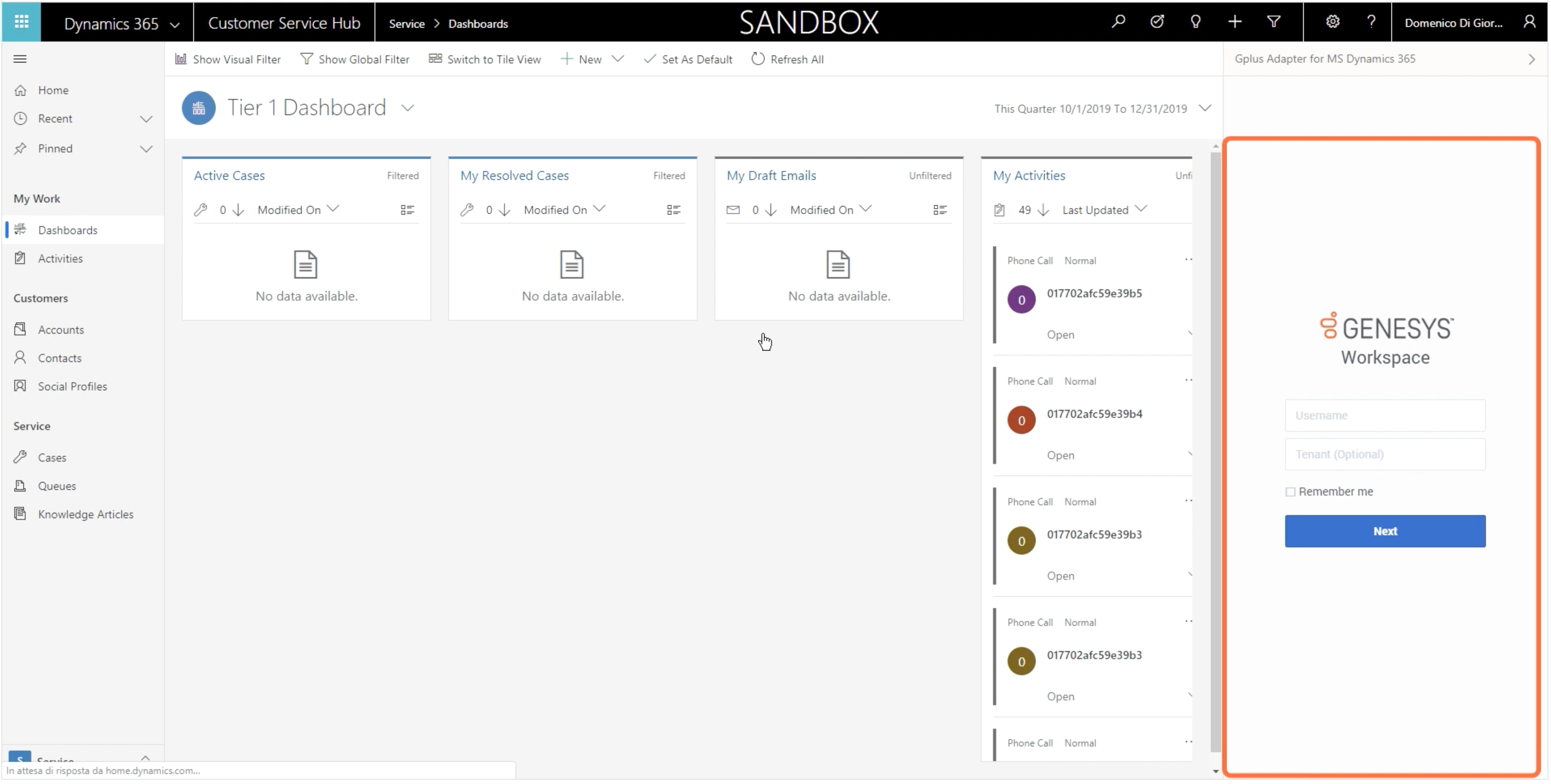Expand the Recent section in sidebar
This screenshot has width=1551, height=784.
pyautogui.click(x=146, y=119)
